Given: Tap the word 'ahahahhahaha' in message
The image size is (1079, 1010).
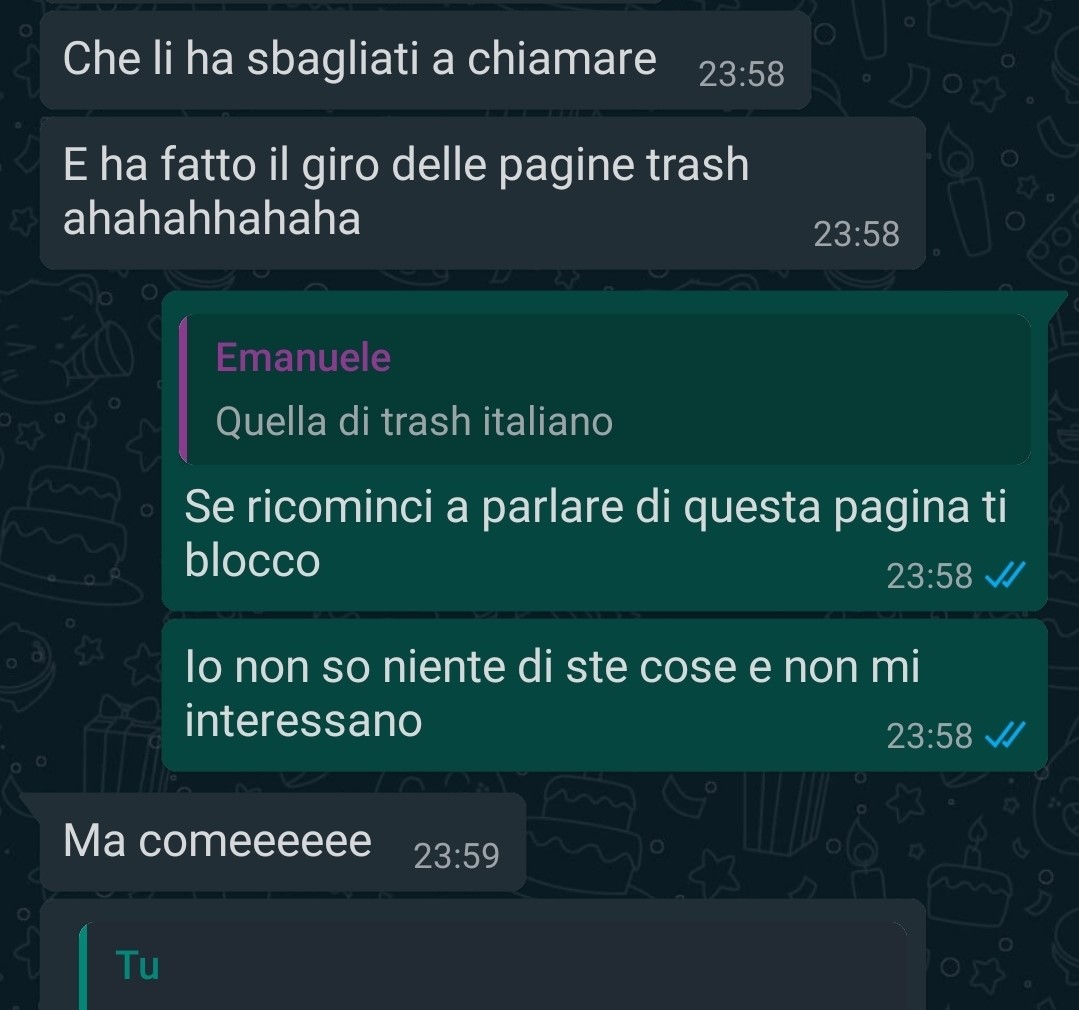Looking at the screenshot, I should pos(212,219).
